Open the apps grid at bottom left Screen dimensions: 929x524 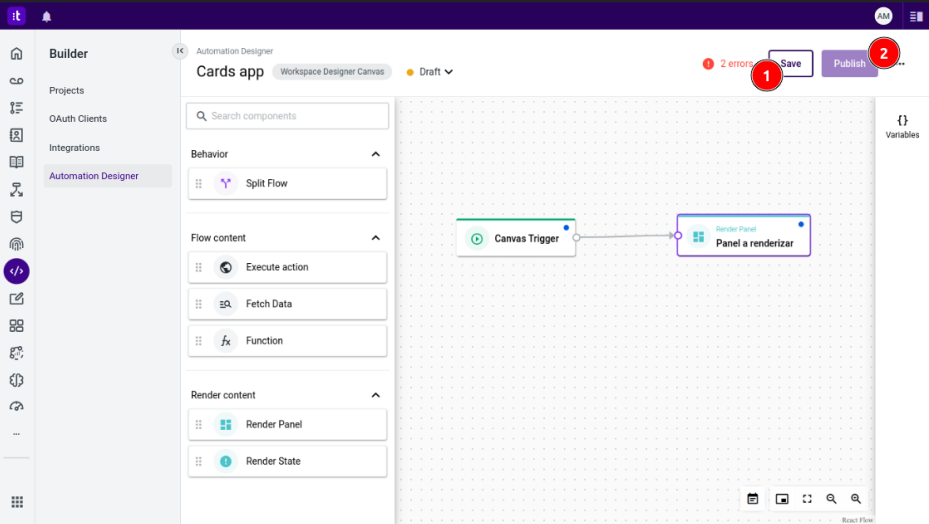pyautogui.click(x=17, y=502)
